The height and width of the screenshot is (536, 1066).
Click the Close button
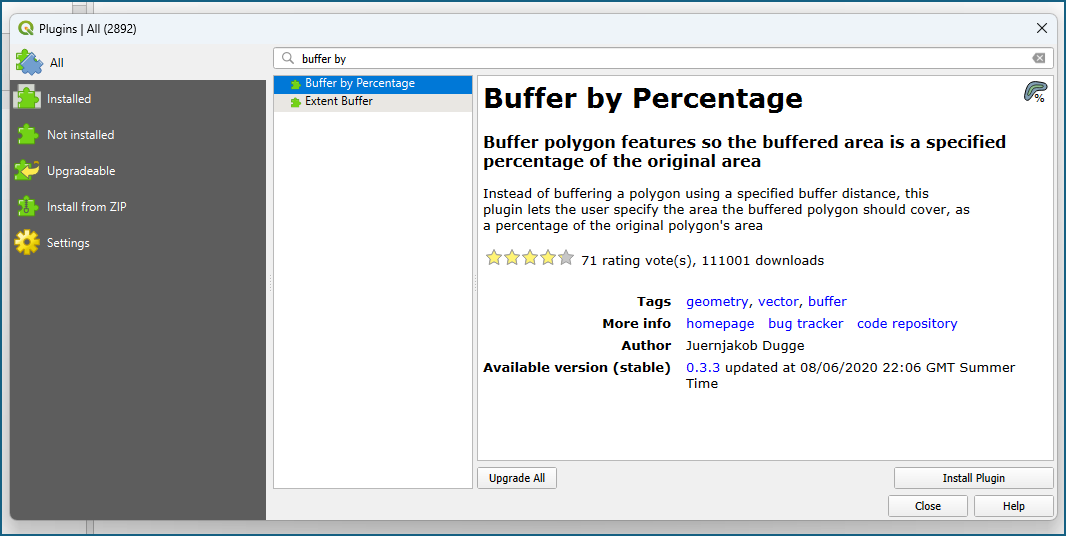pos(927,506)
